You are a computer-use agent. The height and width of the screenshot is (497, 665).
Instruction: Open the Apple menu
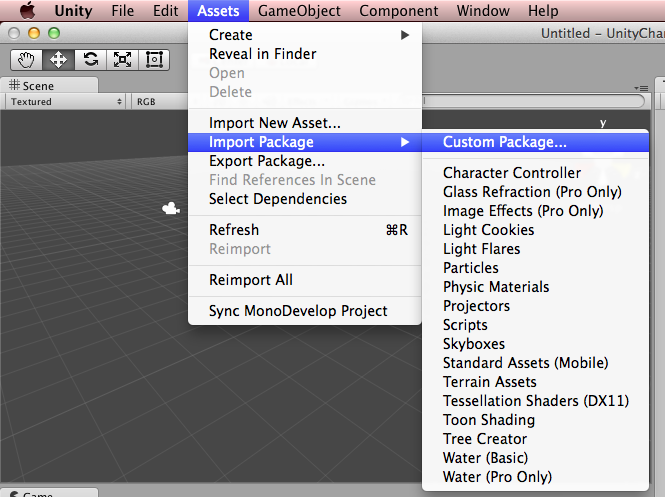click(x=28, y=10)
